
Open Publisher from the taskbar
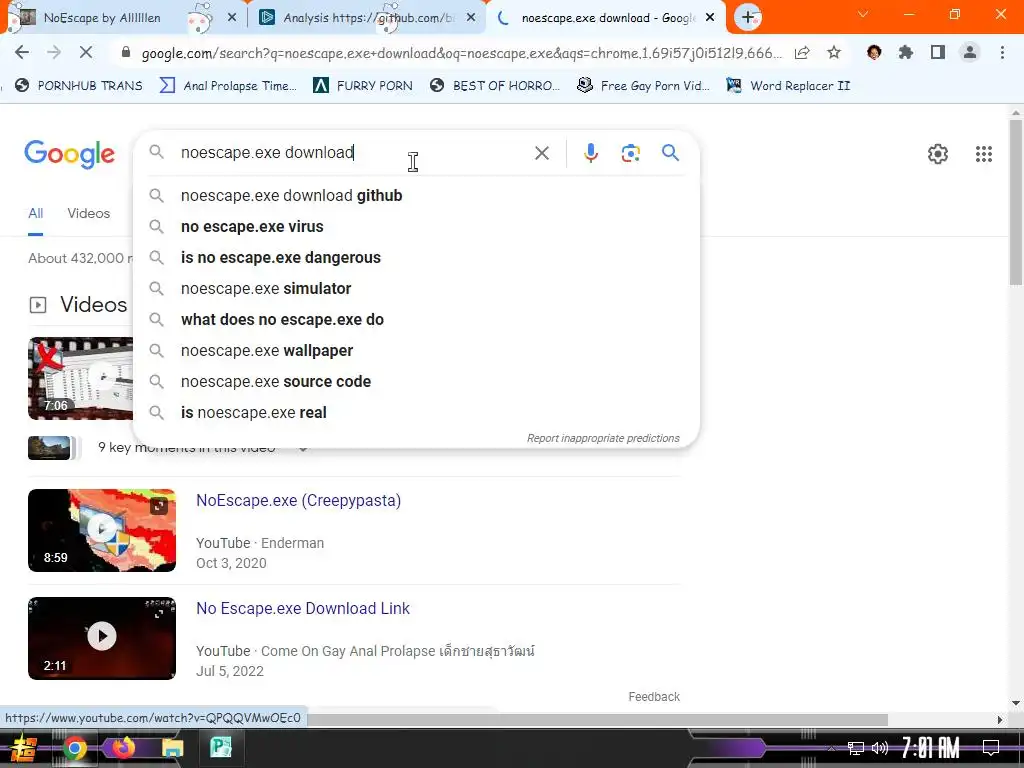click(x=221, y=748)
